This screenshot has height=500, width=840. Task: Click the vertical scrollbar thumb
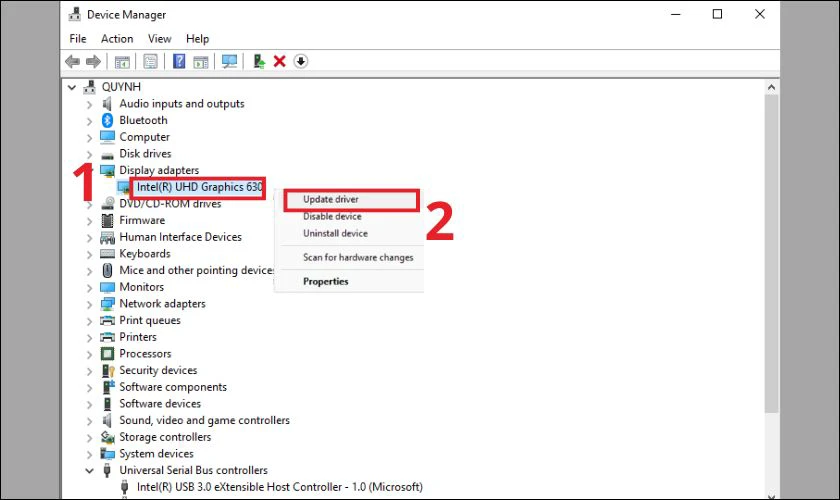(771, 253)
